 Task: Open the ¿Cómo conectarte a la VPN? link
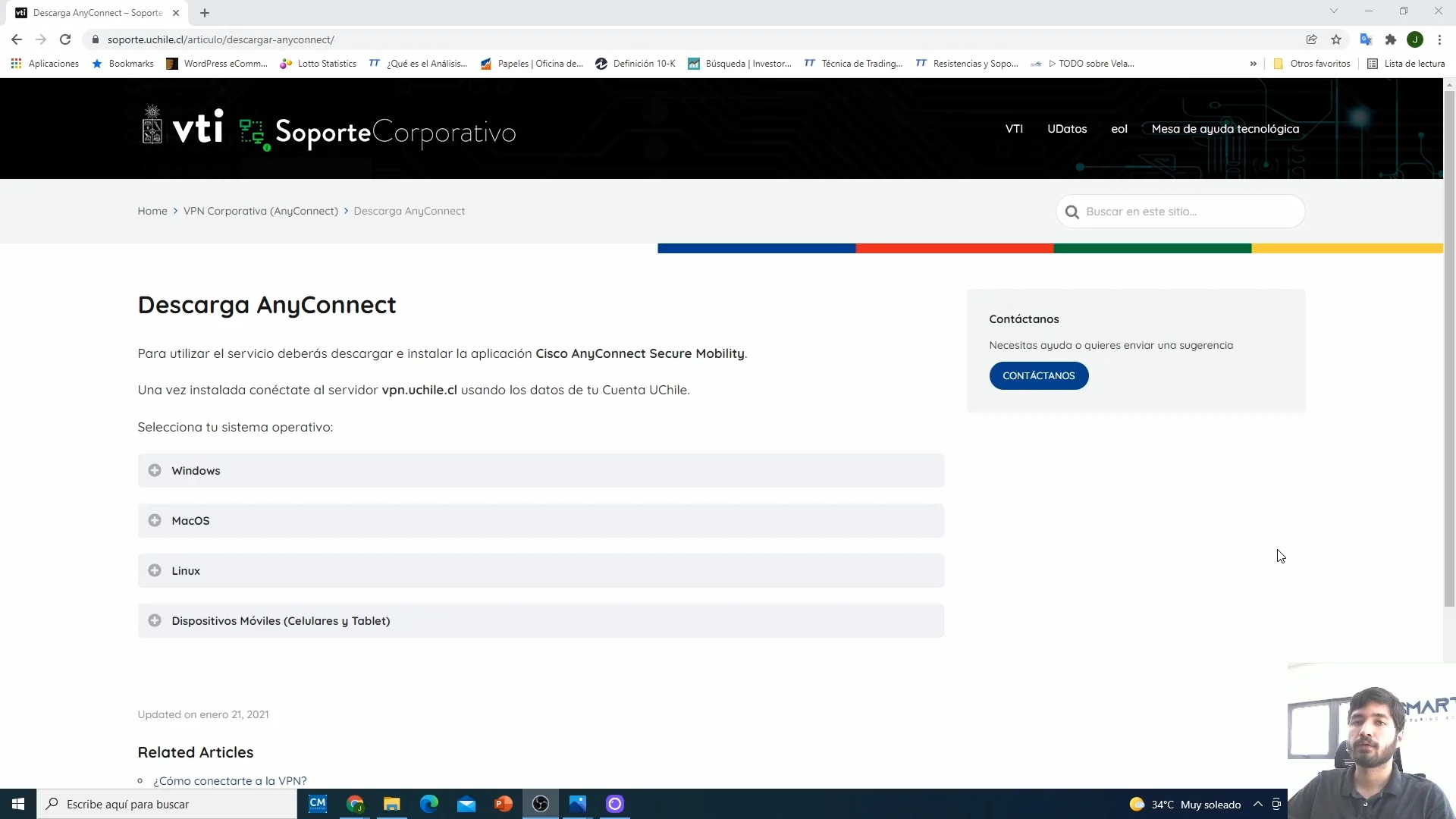pyautogui.click(x=230, y=781)
